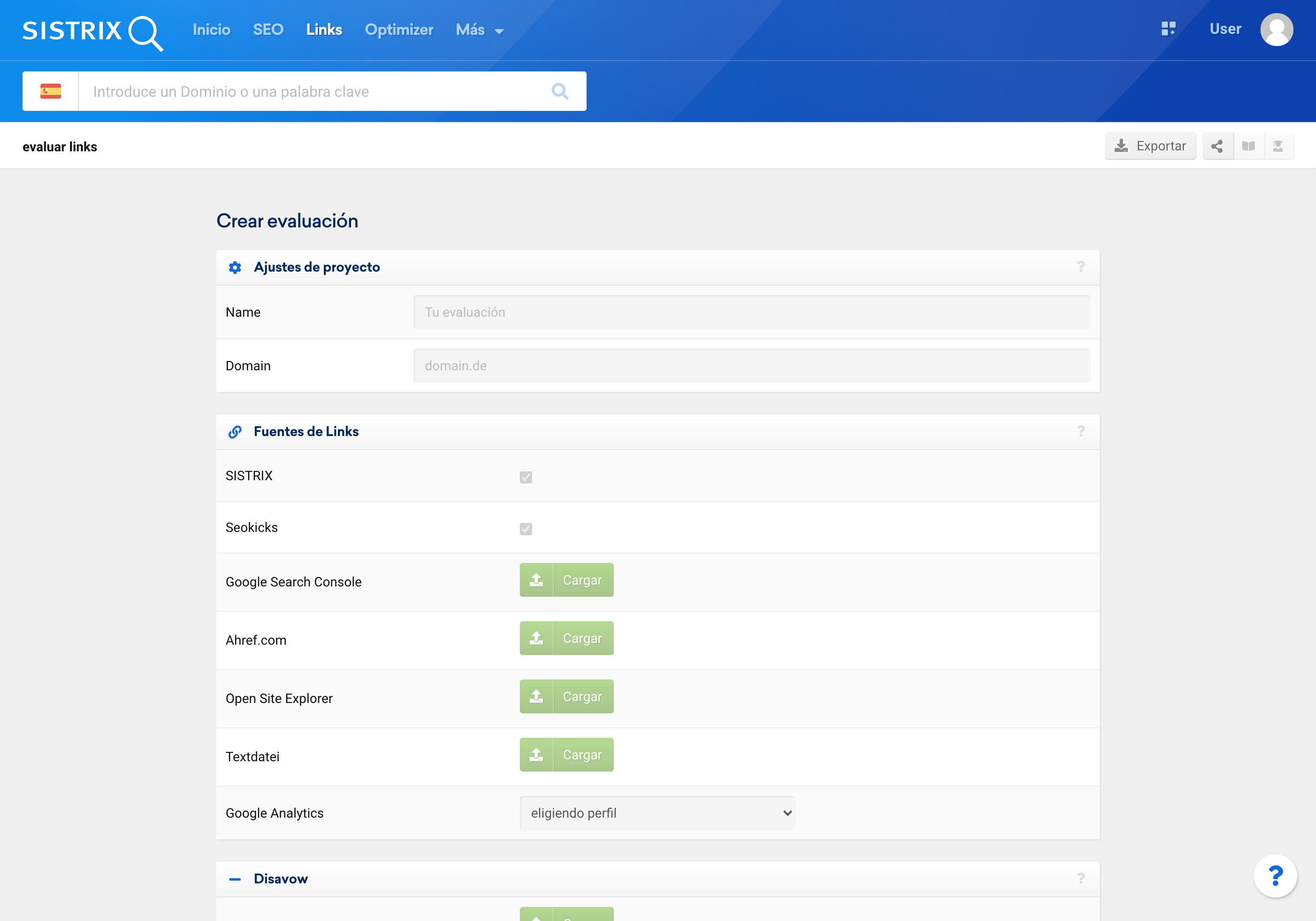Click help icon for Fuentes de Links
Screen dimensions: 1316x921
click(1081, 431)
